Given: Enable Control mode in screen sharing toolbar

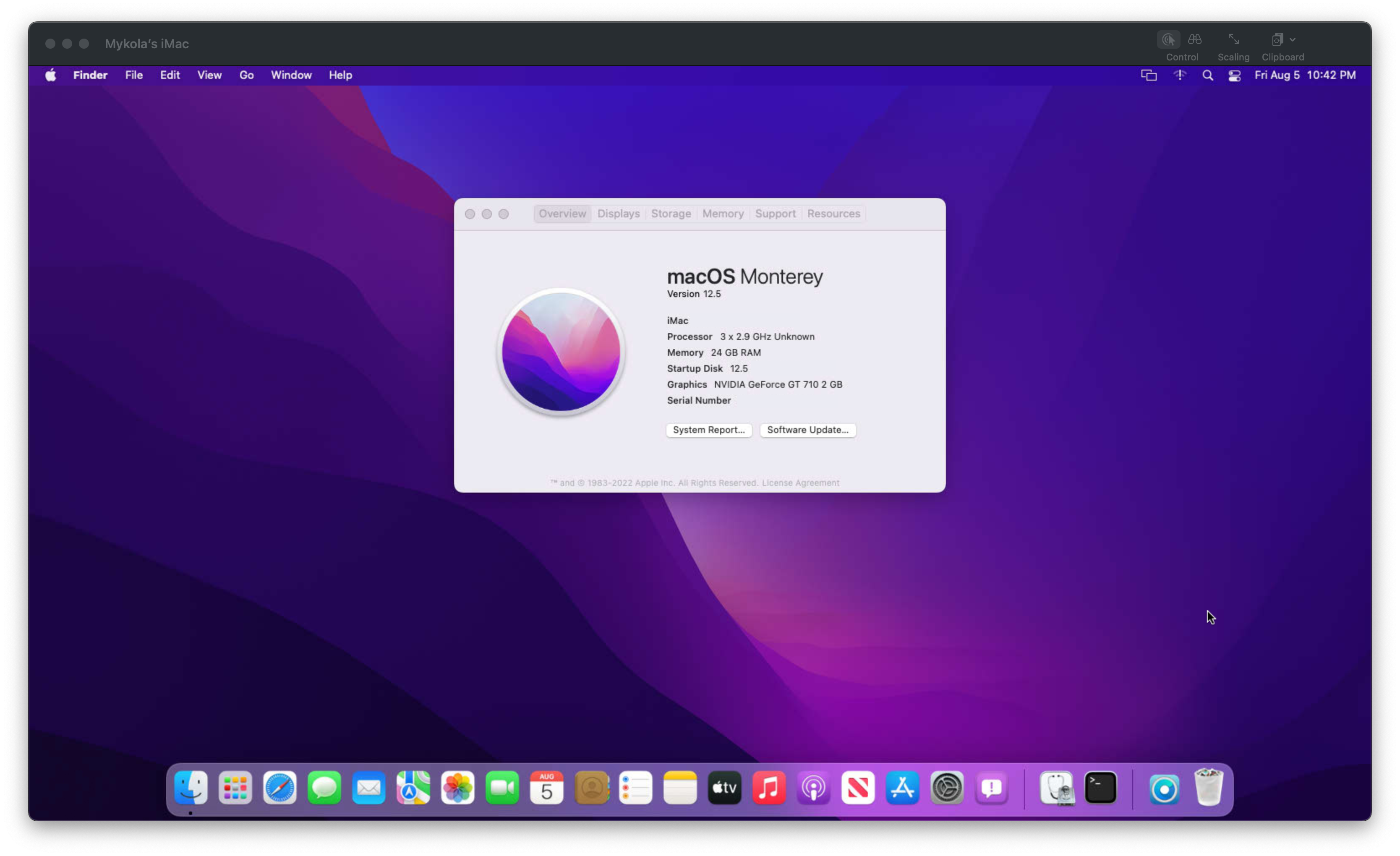Looking at the screenshot, I should (x=1168, y=40).
